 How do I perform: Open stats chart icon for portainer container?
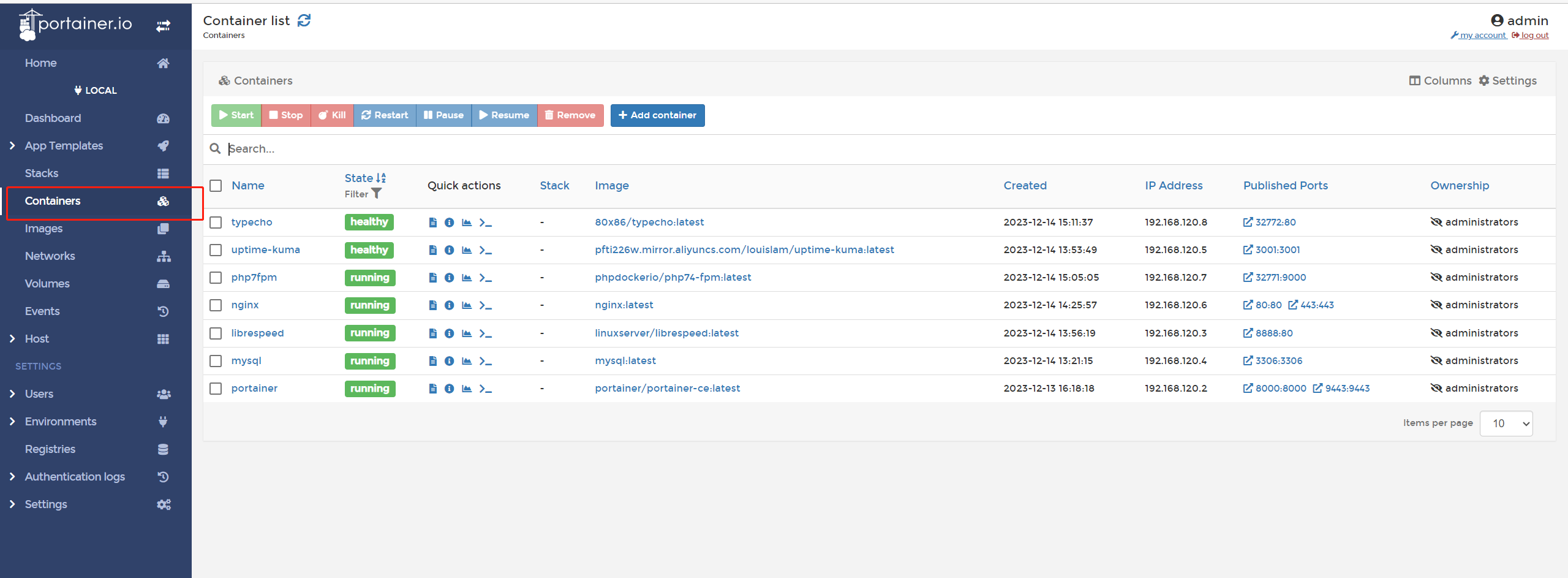[467, 389]
